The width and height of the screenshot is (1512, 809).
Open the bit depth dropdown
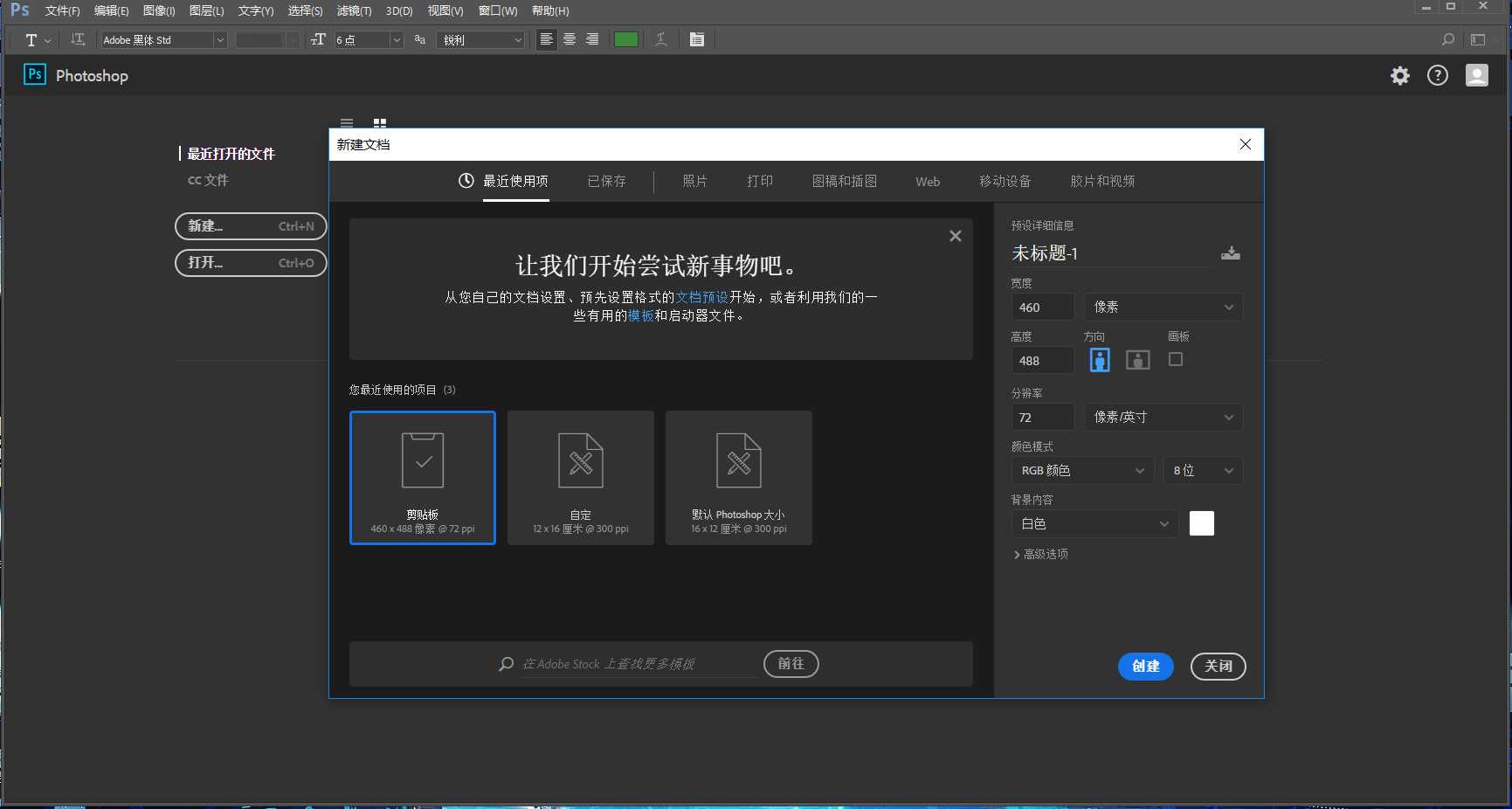[x=1203, y=470]
